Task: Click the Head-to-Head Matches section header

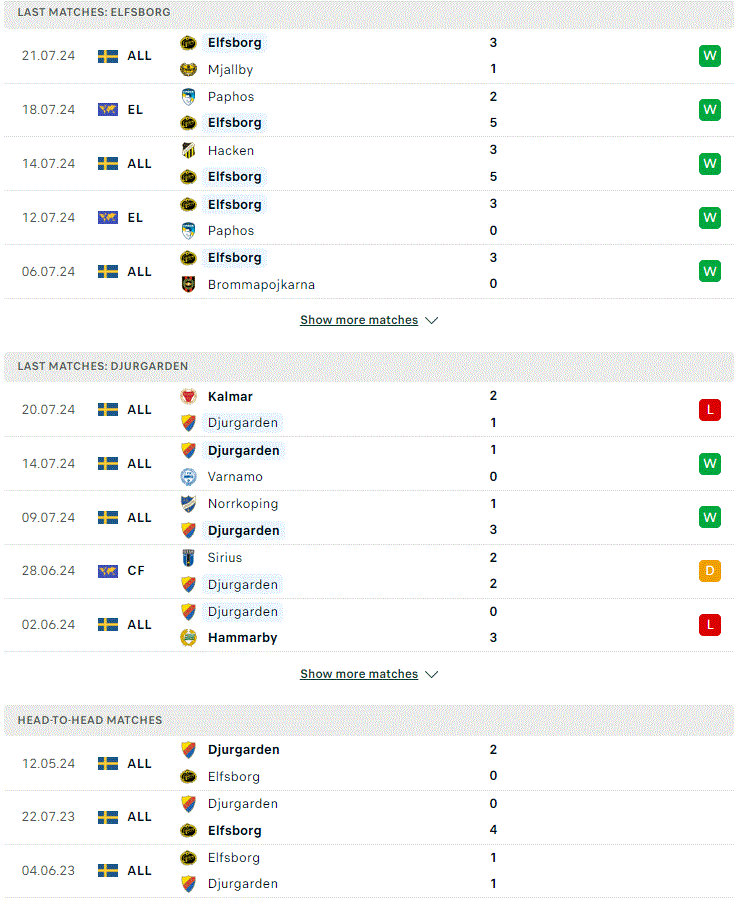Action: [x=369, y=720]
